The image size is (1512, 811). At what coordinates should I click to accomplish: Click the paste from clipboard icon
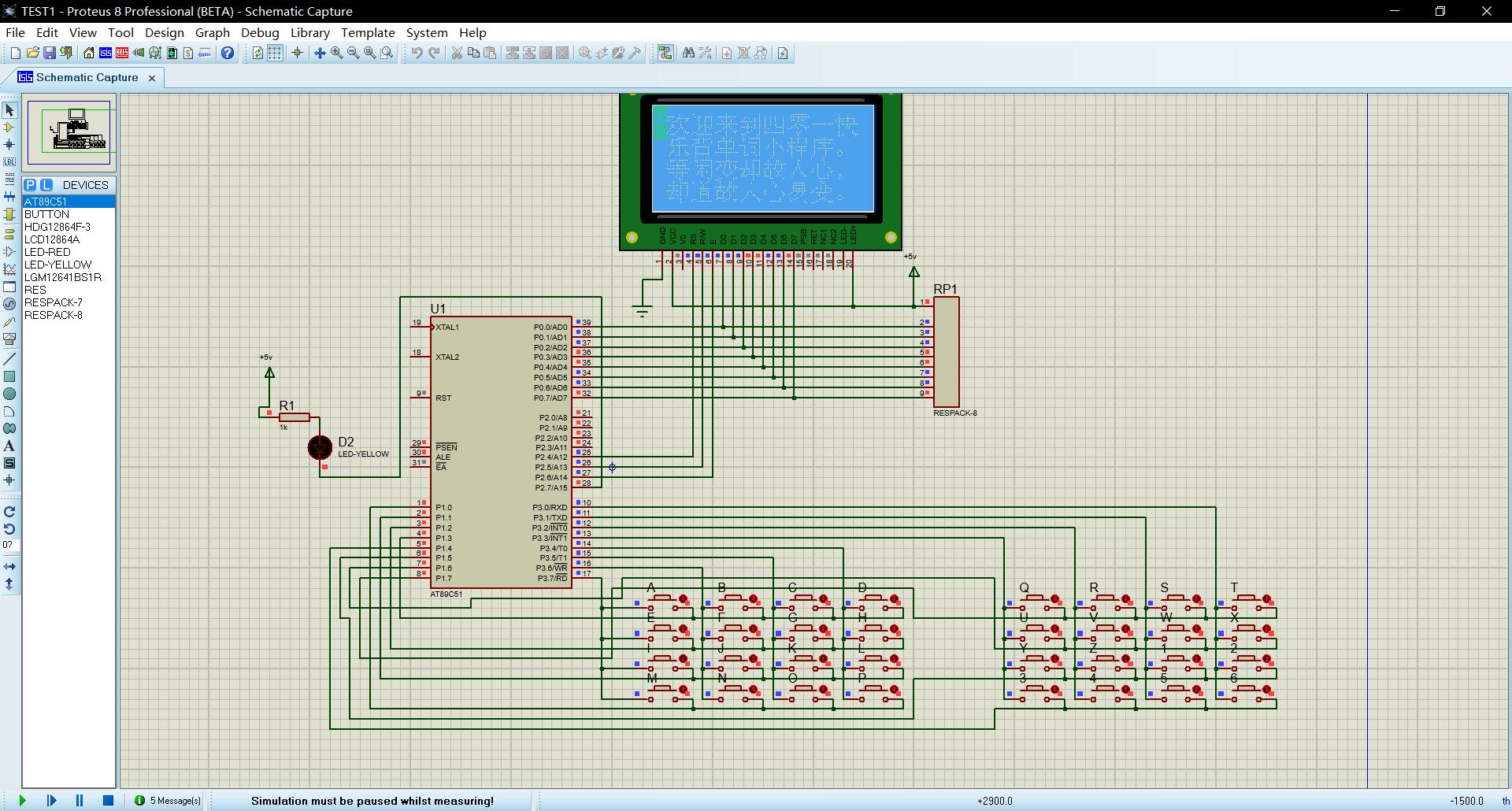point(490,53)
